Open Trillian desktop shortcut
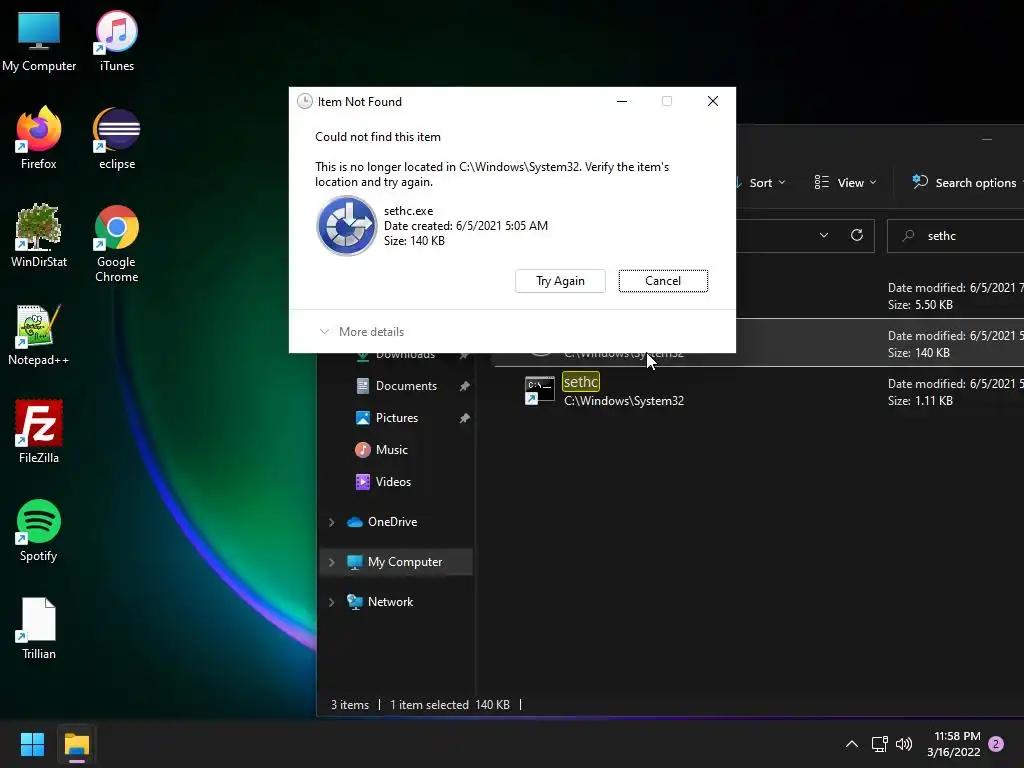Viewport: 1024px width, 768px height. click(39, 628)
